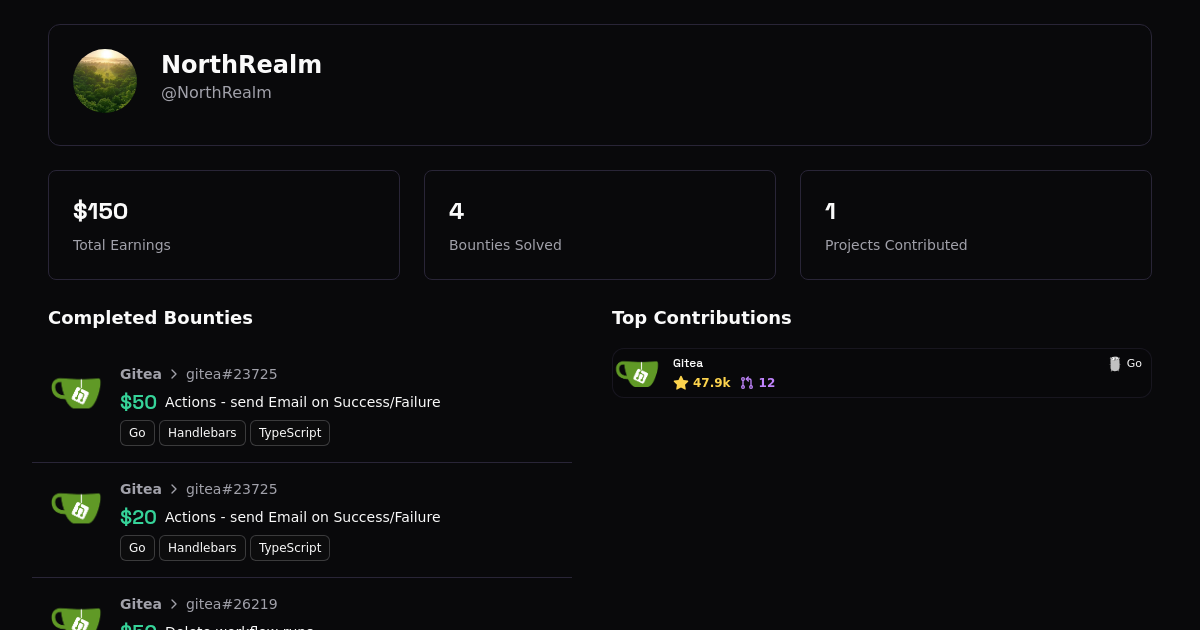This screenshot has height=630, width=1200.
Task: Click the Bounties Solved stat card
Action: click(600, 225)
